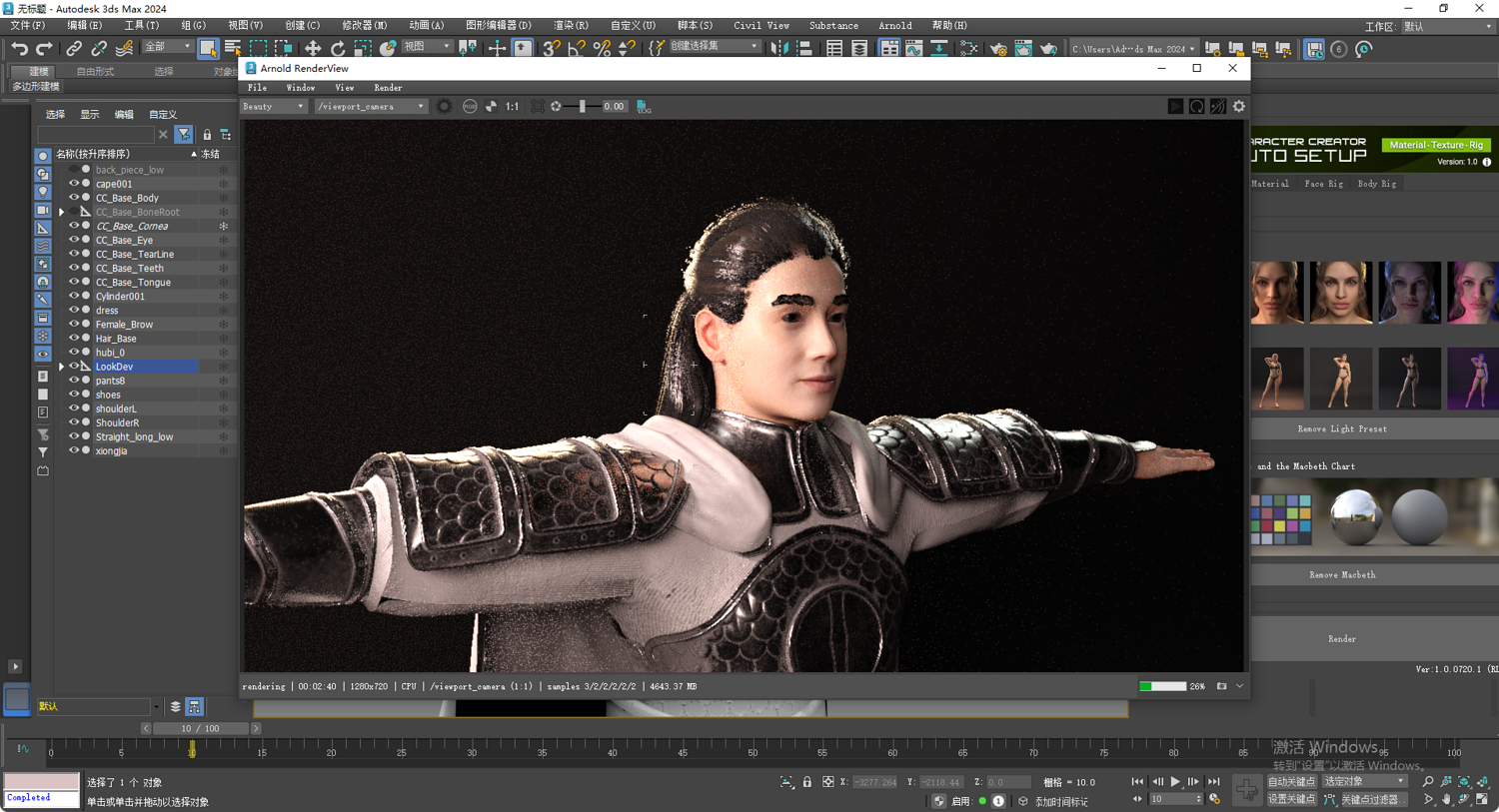This screenshot has width=1499, height=812.
Task: Open the Substance menu
Action: (x=833, y=26)
